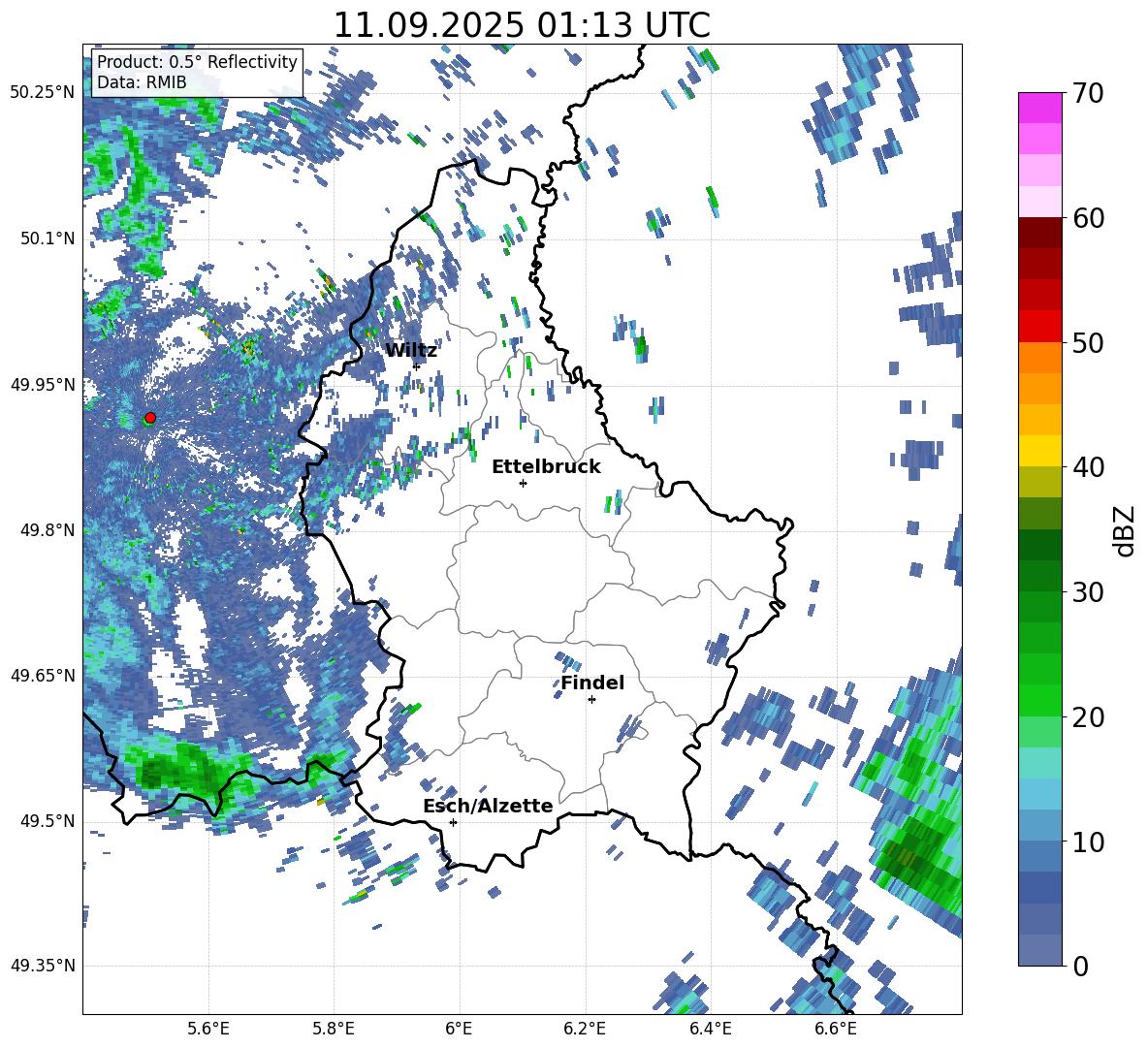Select the Ettelbruck city label

tap(546, 467)
